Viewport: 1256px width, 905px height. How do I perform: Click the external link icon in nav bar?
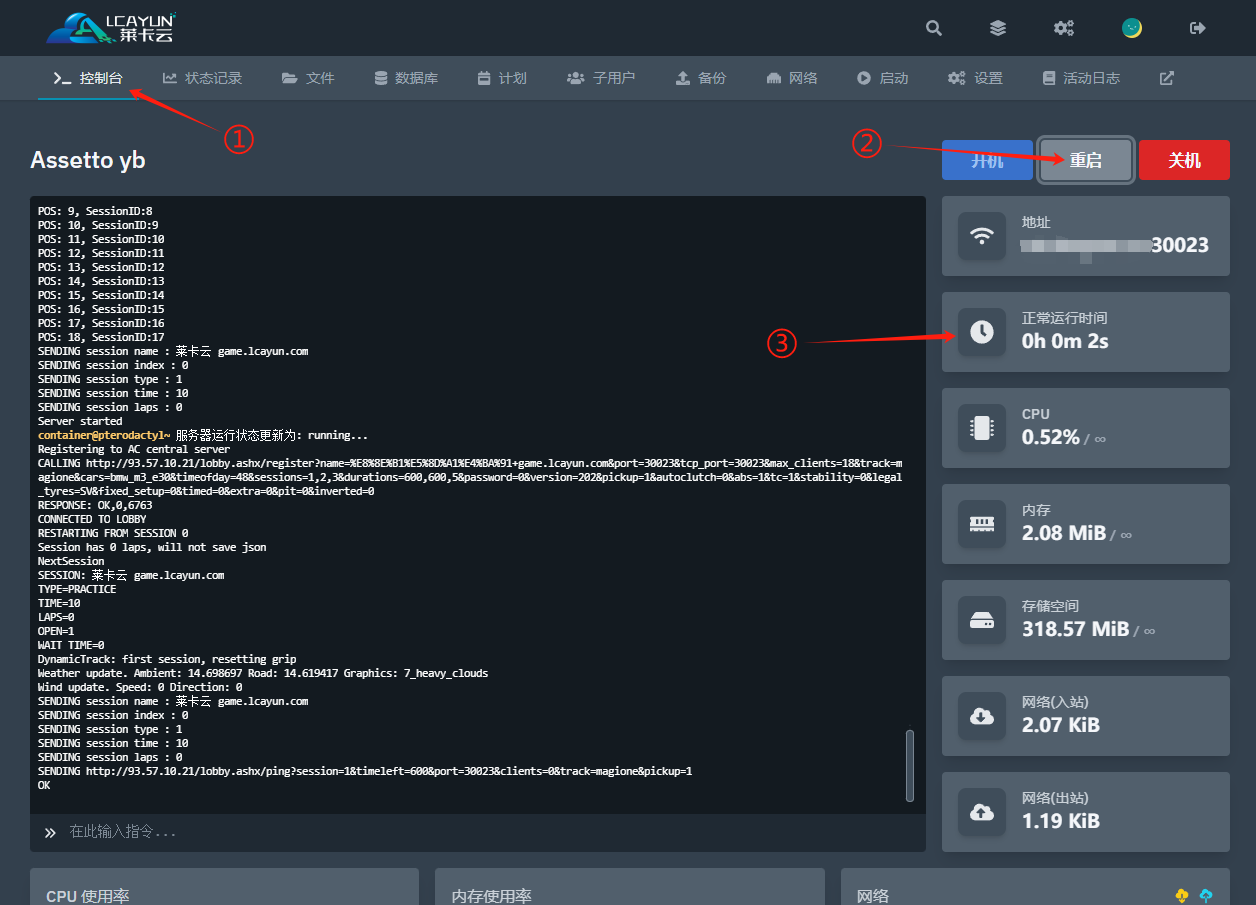click(1166, 78)
